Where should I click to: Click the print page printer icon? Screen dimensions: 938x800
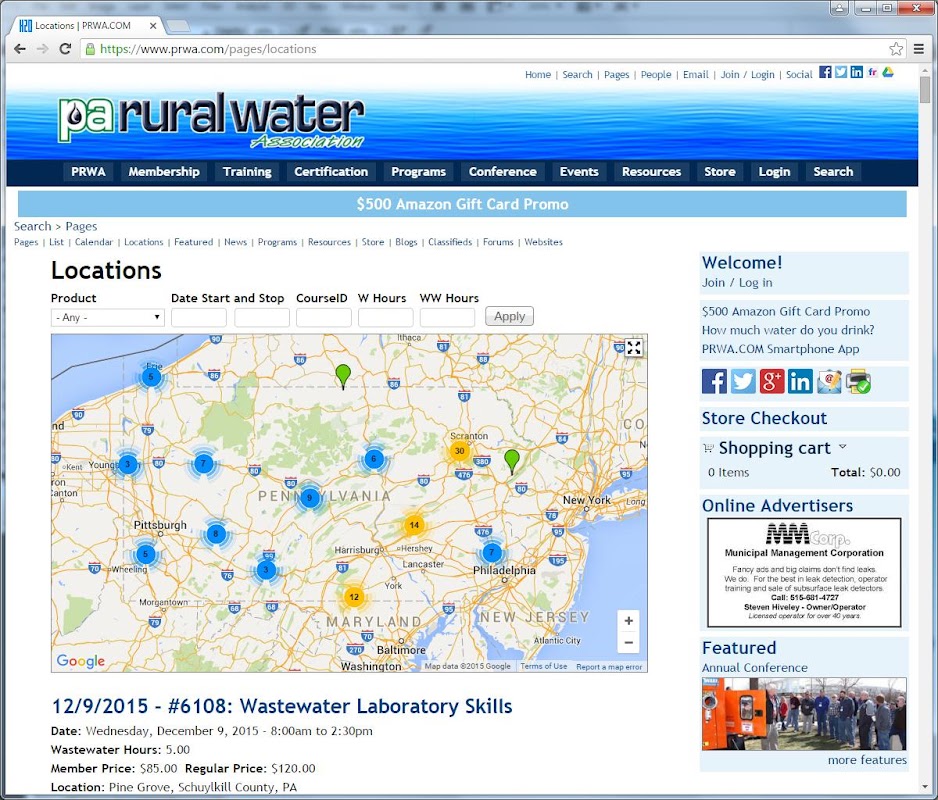(858, 381)
